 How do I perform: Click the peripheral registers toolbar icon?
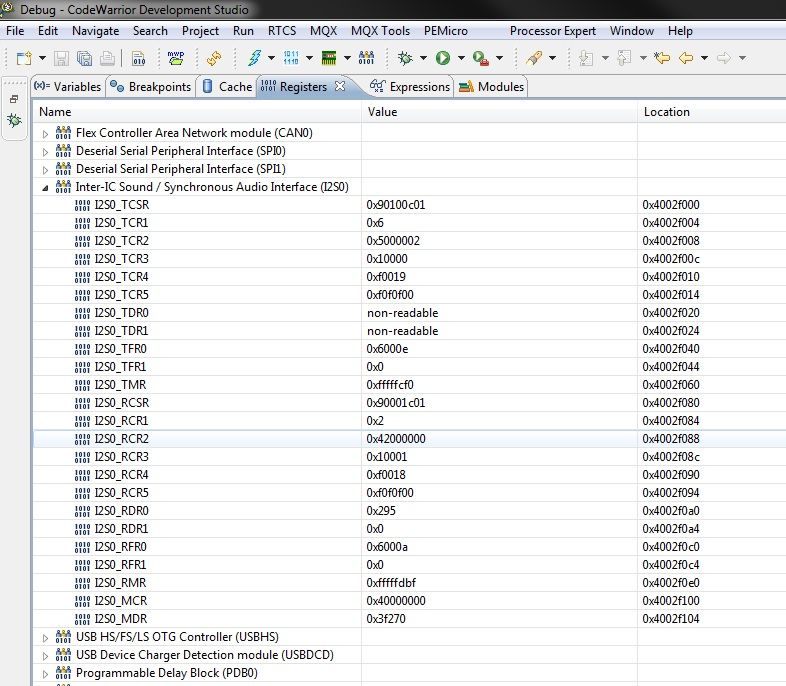tap(366, 58)
